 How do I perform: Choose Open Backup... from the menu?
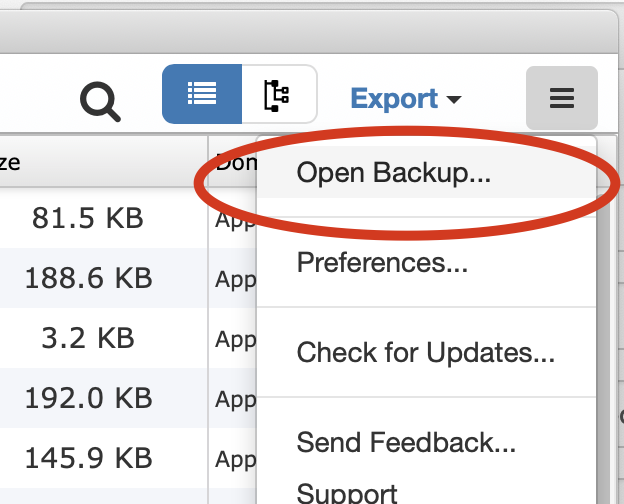pyautogui.click(x=394, y=173)
